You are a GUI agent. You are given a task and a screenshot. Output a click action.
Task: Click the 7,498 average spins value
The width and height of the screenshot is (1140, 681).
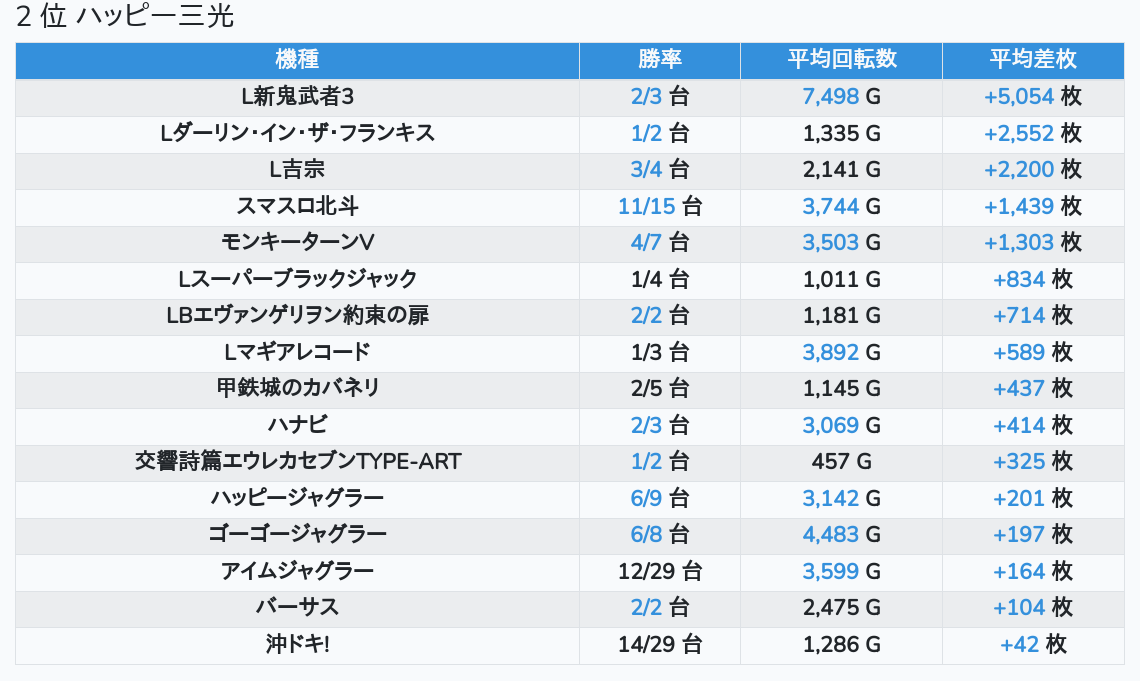[830, 97]
